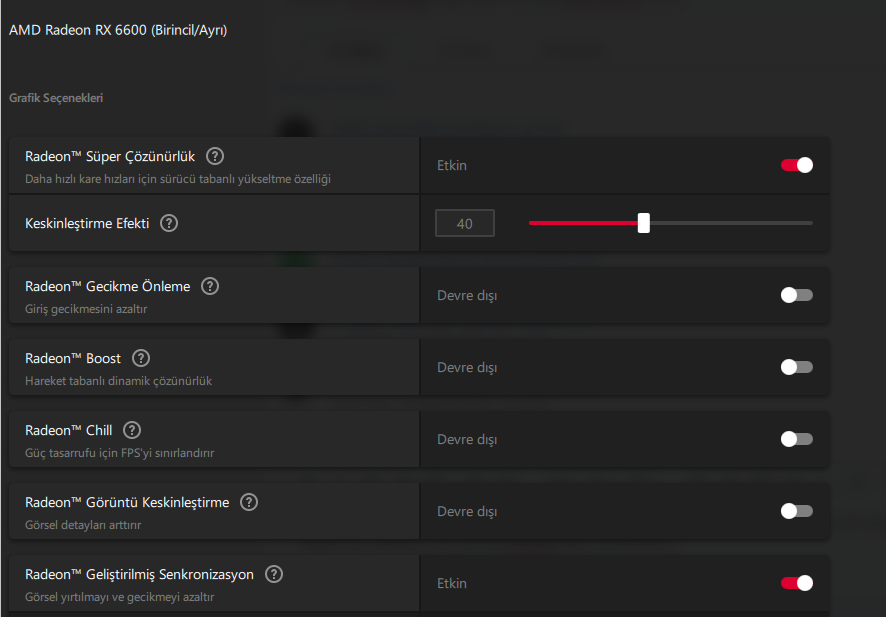Viewport: 886px width, 617px height.
Task: Open help for Radeon Görüntü Keskinleştirme
Action: (x=249, y=502)
